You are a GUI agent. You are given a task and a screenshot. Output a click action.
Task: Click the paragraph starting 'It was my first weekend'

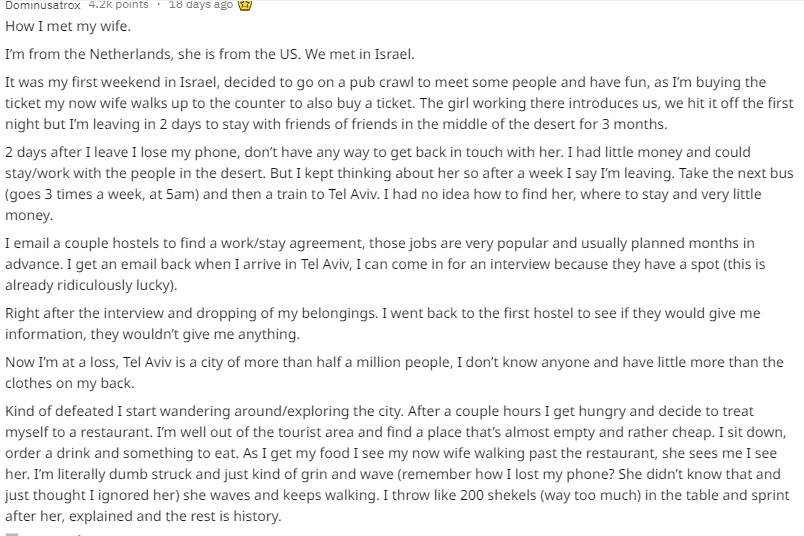(x=399, y=103)
